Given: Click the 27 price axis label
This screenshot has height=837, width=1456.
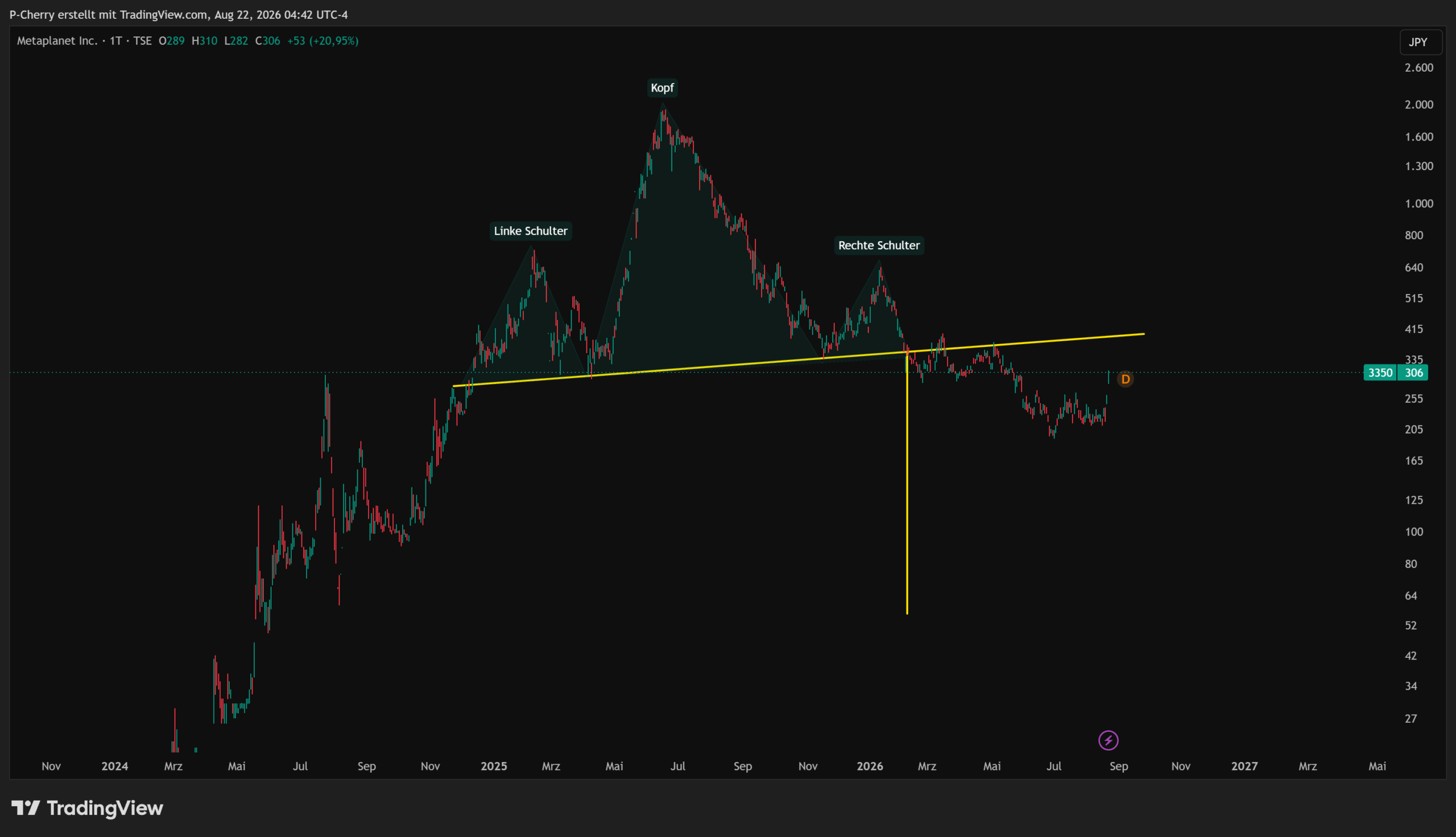Looking at the screenshot, I should click(x=1410, y=719).
